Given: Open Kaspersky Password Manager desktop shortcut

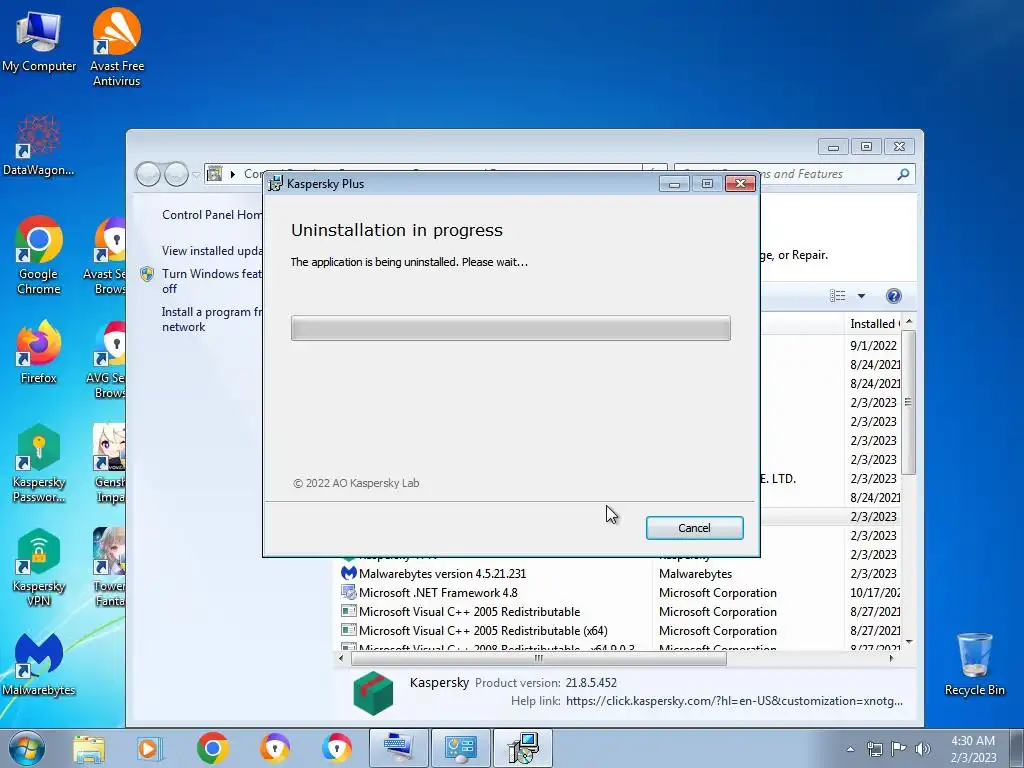Looking at the screenshot, I should [x=39, y=462].
